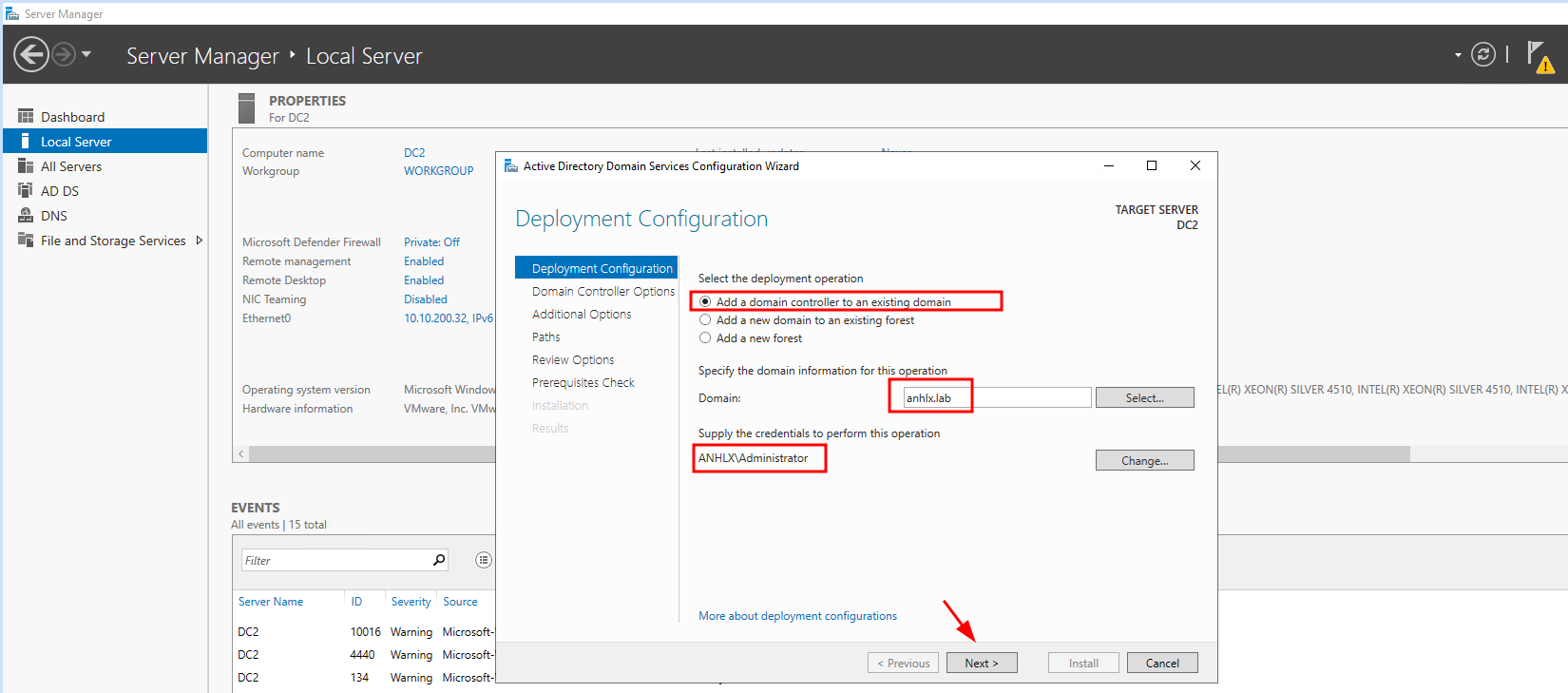Click the Next button in wizard
Image resolution: width=1568 pixels, height=693 pixels.
(x=981, y=663)
